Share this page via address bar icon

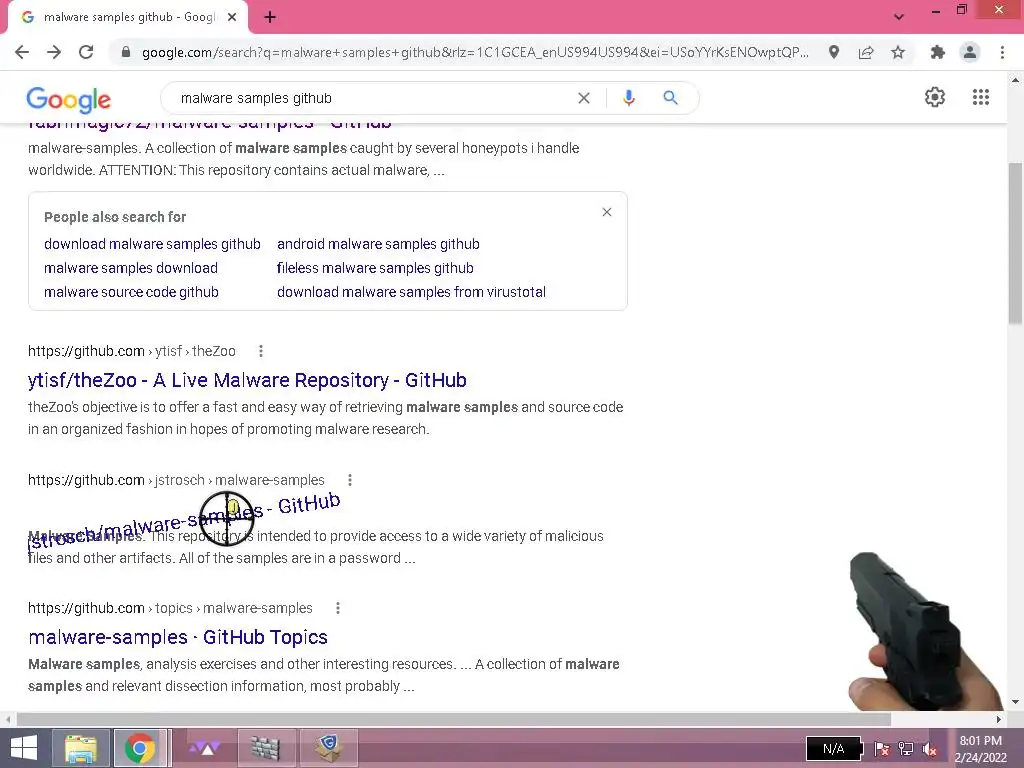(866, 52)
